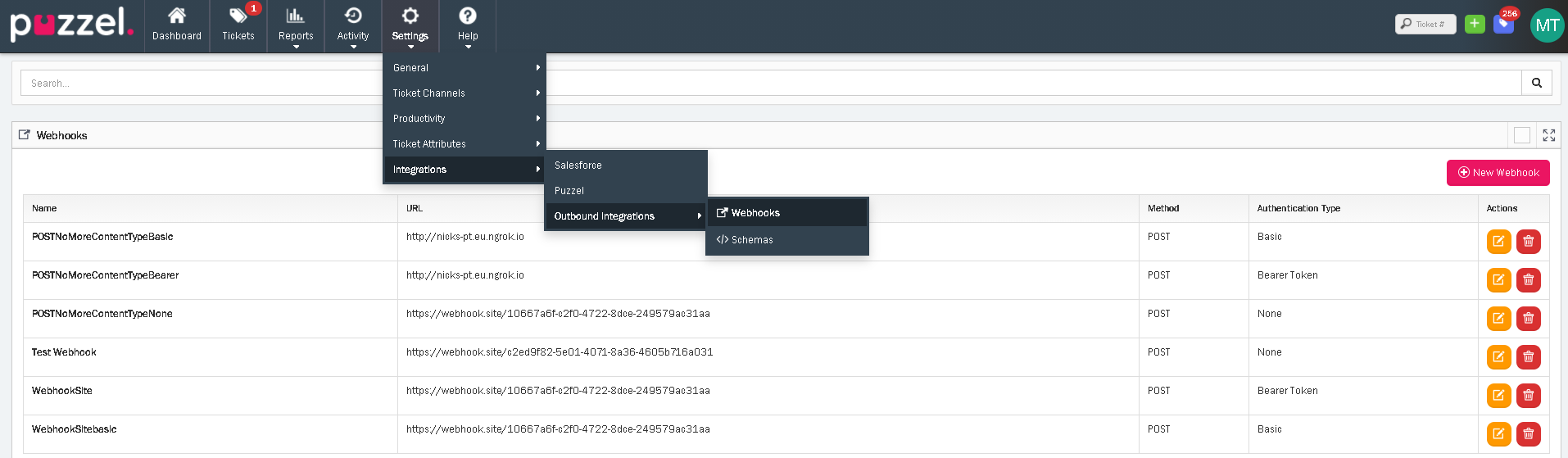Expand Webhooks panel to fullscreen
The image size is (1568, 458).
[1548, 135]
